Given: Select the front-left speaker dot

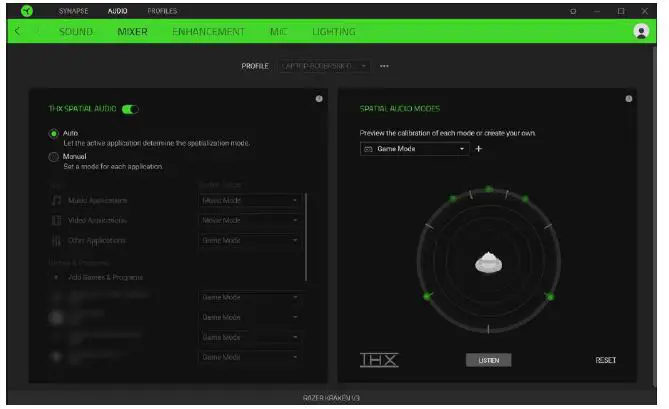Looking at the screenshot, I should click(x=453, y=199).
